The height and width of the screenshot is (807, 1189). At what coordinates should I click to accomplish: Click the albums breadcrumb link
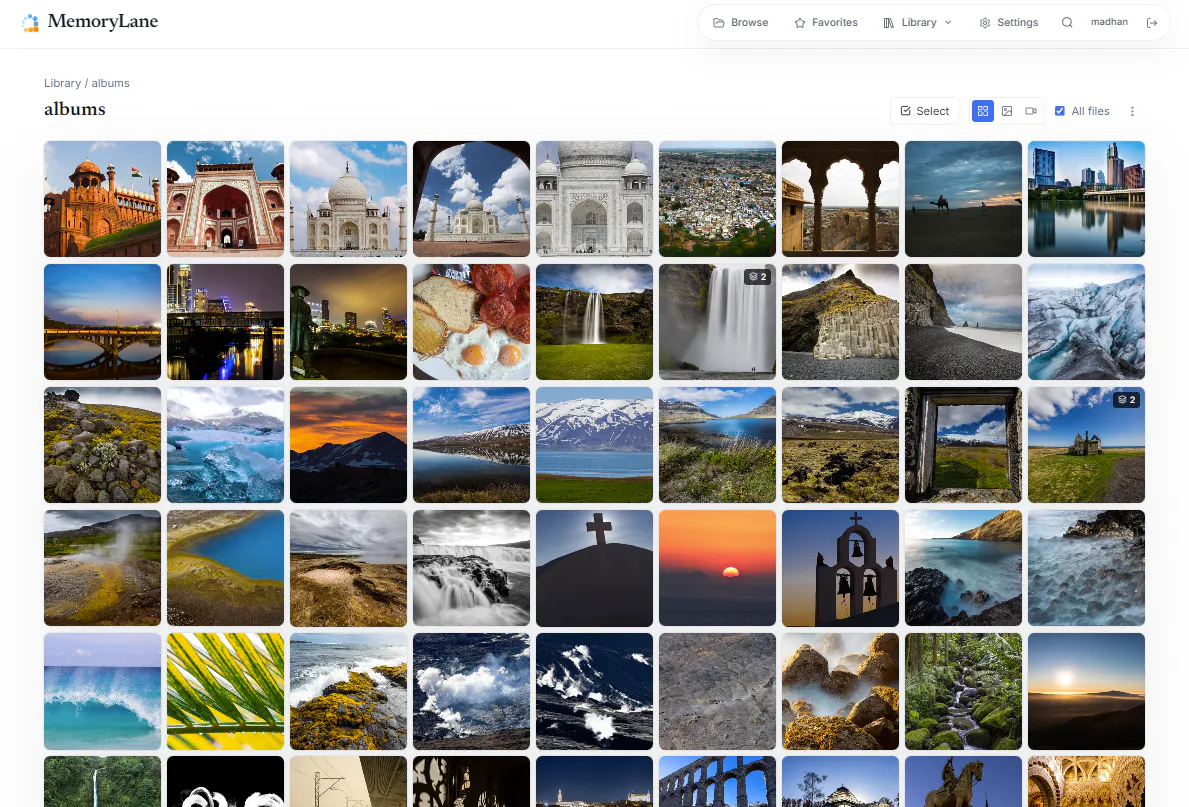[111, 83]
